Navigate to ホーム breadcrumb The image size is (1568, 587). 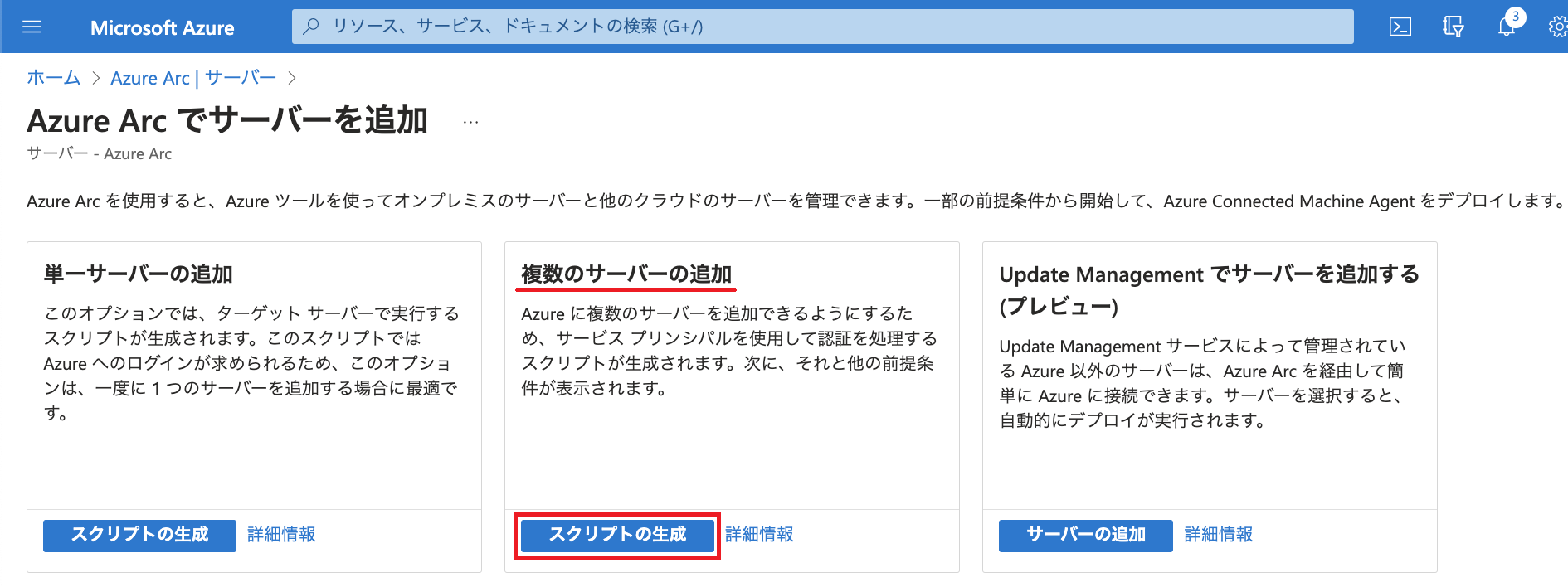coord(53,78)
